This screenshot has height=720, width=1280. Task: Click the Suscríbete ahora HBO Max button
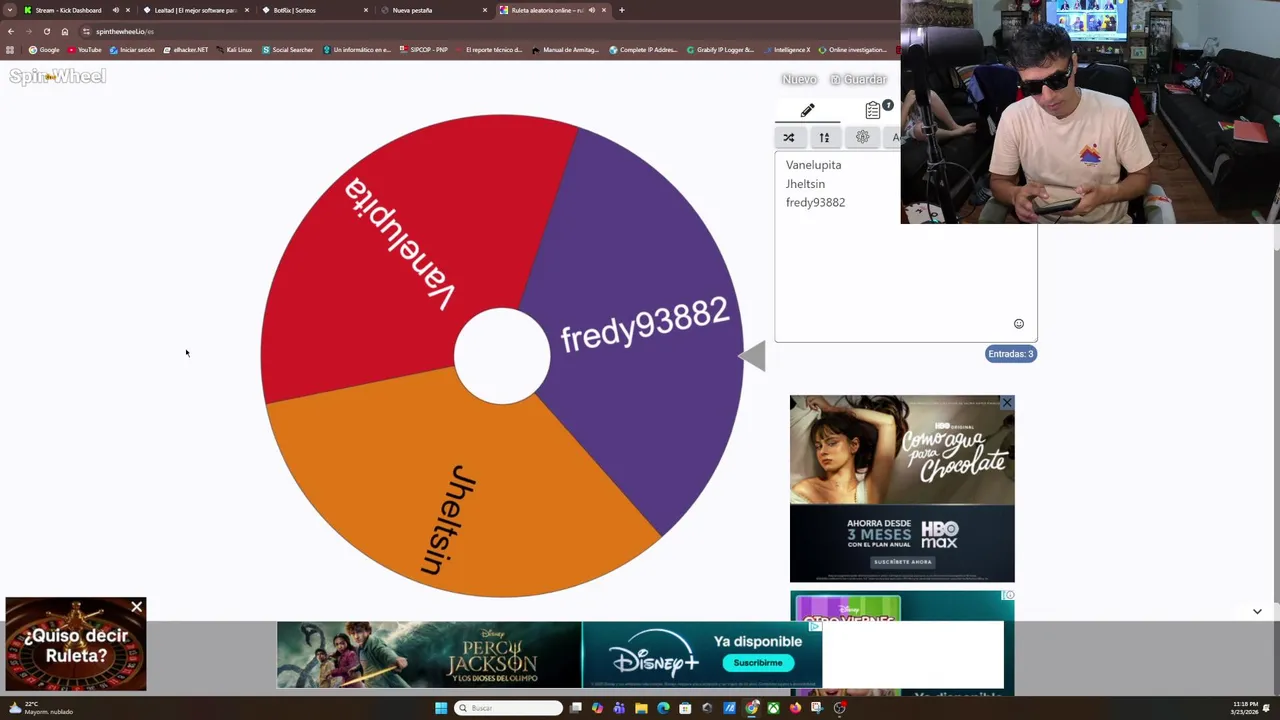(x=902, y=562)
